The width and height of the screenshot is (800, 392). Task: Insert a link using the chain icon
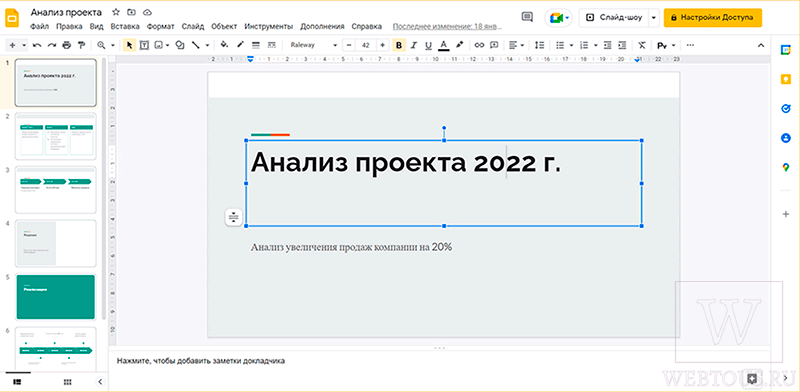point(479,45)
